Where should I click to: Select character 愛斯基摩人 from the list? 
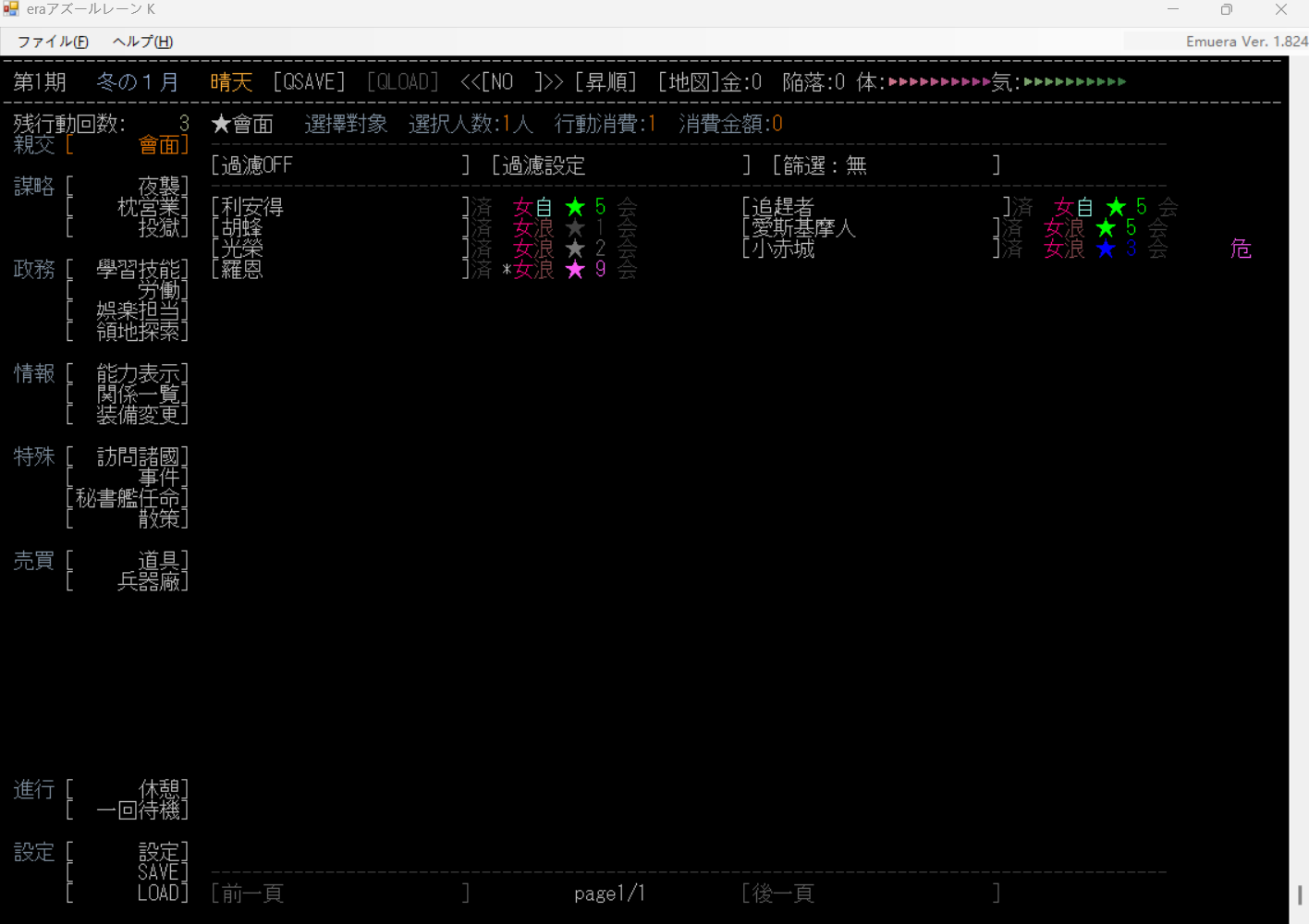pos(871,227)
